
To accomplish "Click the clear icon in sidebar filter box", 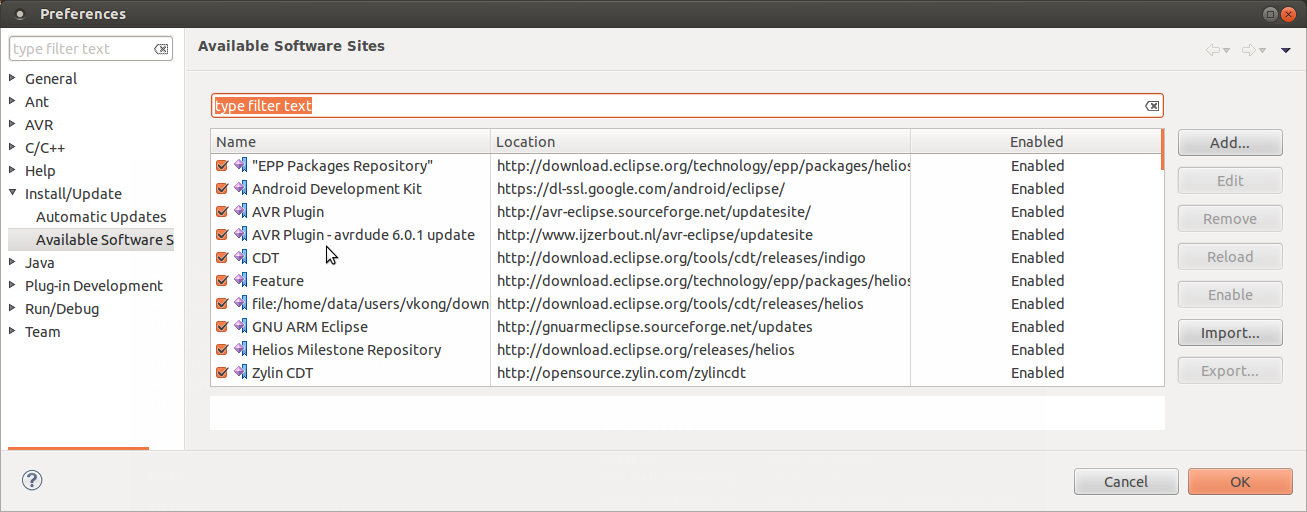I will point(161,49).
